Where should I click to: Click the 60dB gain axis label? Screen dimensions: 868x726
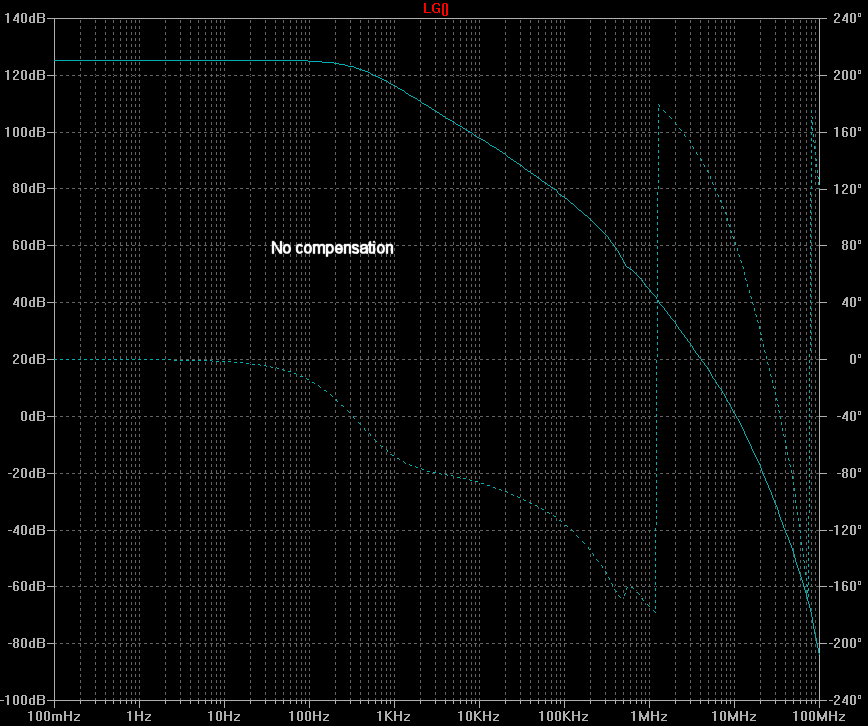click(x=29, y=245)
